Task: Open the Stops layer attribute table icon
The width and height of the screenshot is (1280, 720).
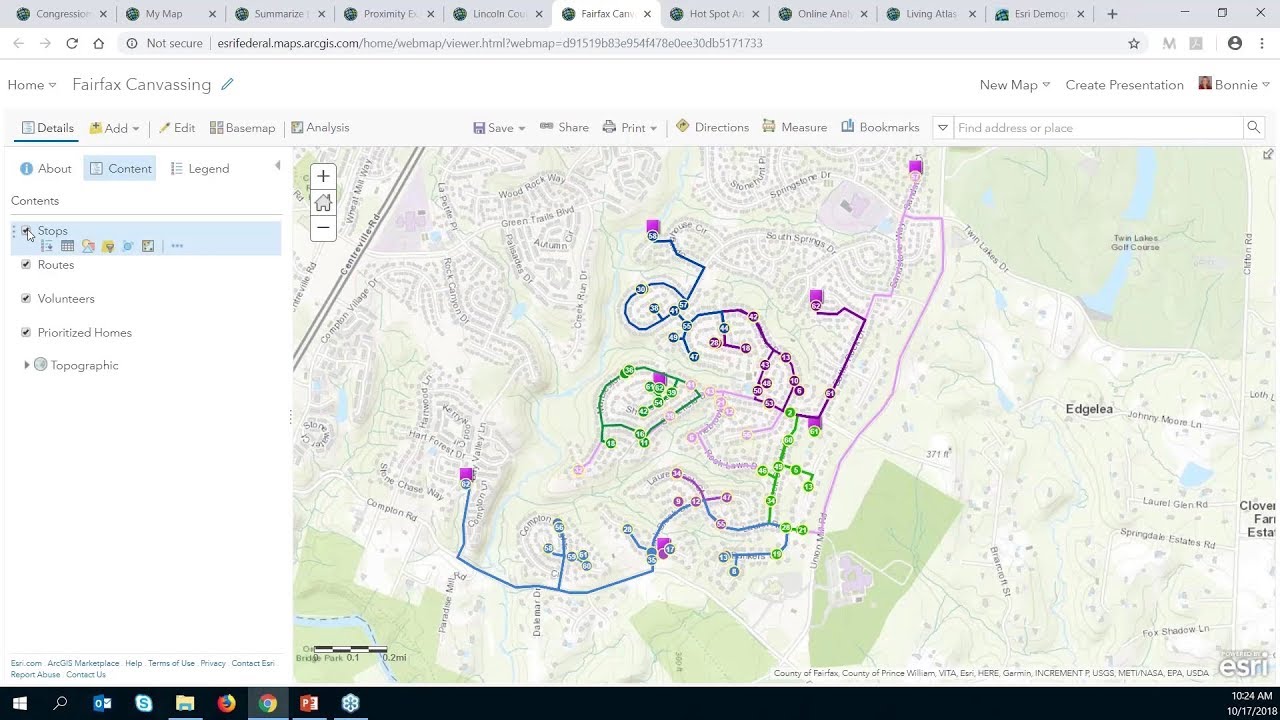Action: point(67,246)
